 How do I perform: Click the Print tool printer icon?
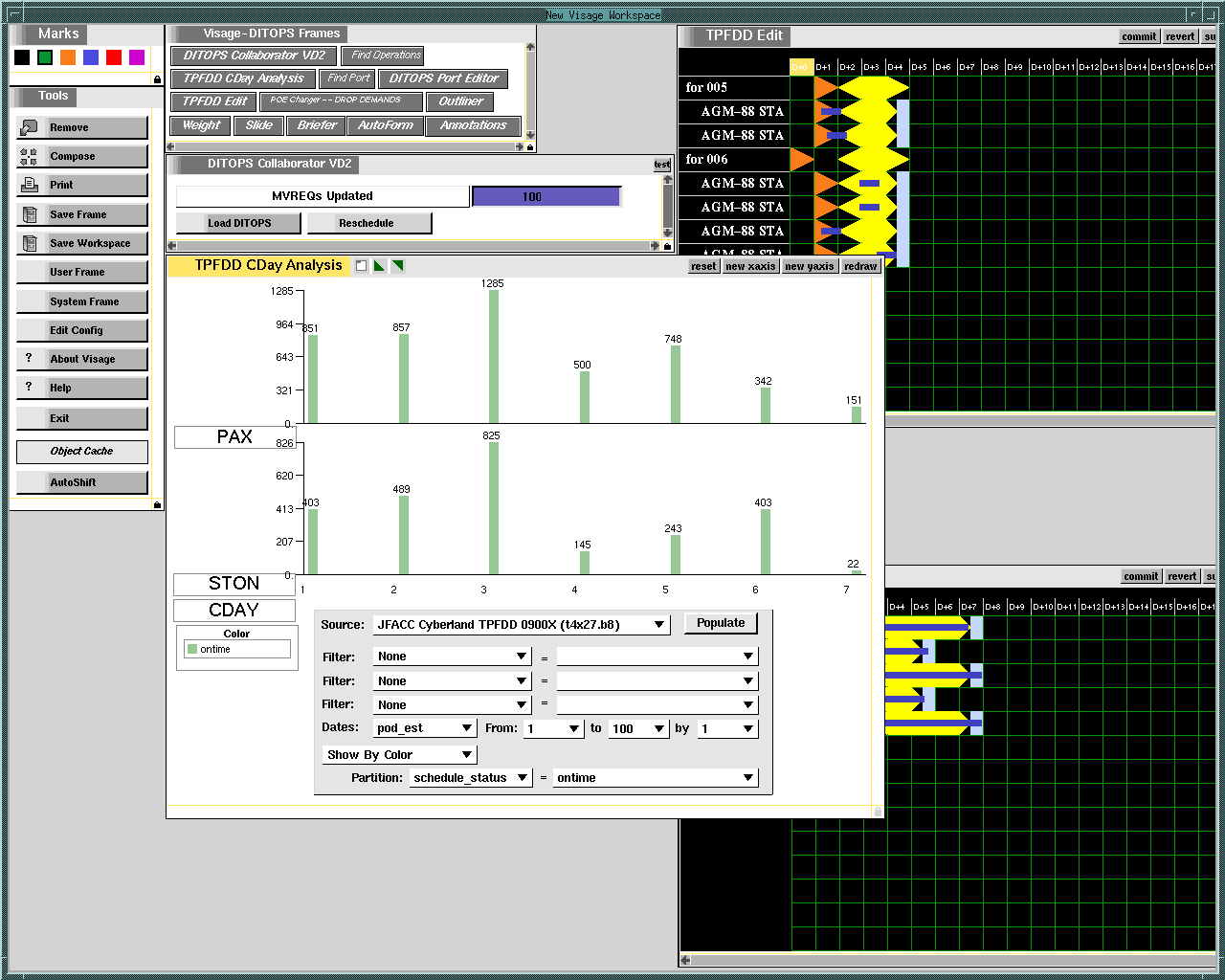tap(29, 185)
